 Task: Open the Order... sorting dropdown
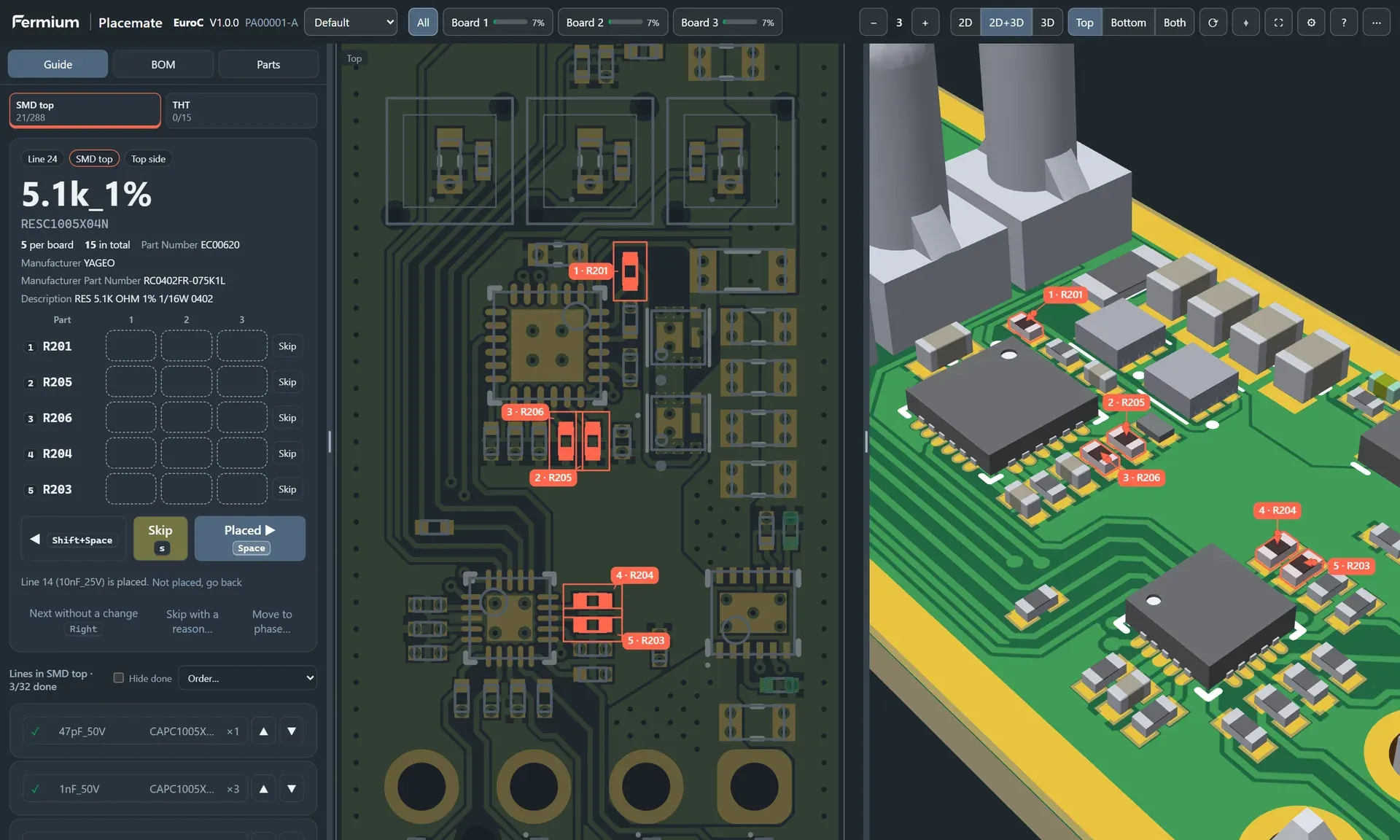coord(248,678)
